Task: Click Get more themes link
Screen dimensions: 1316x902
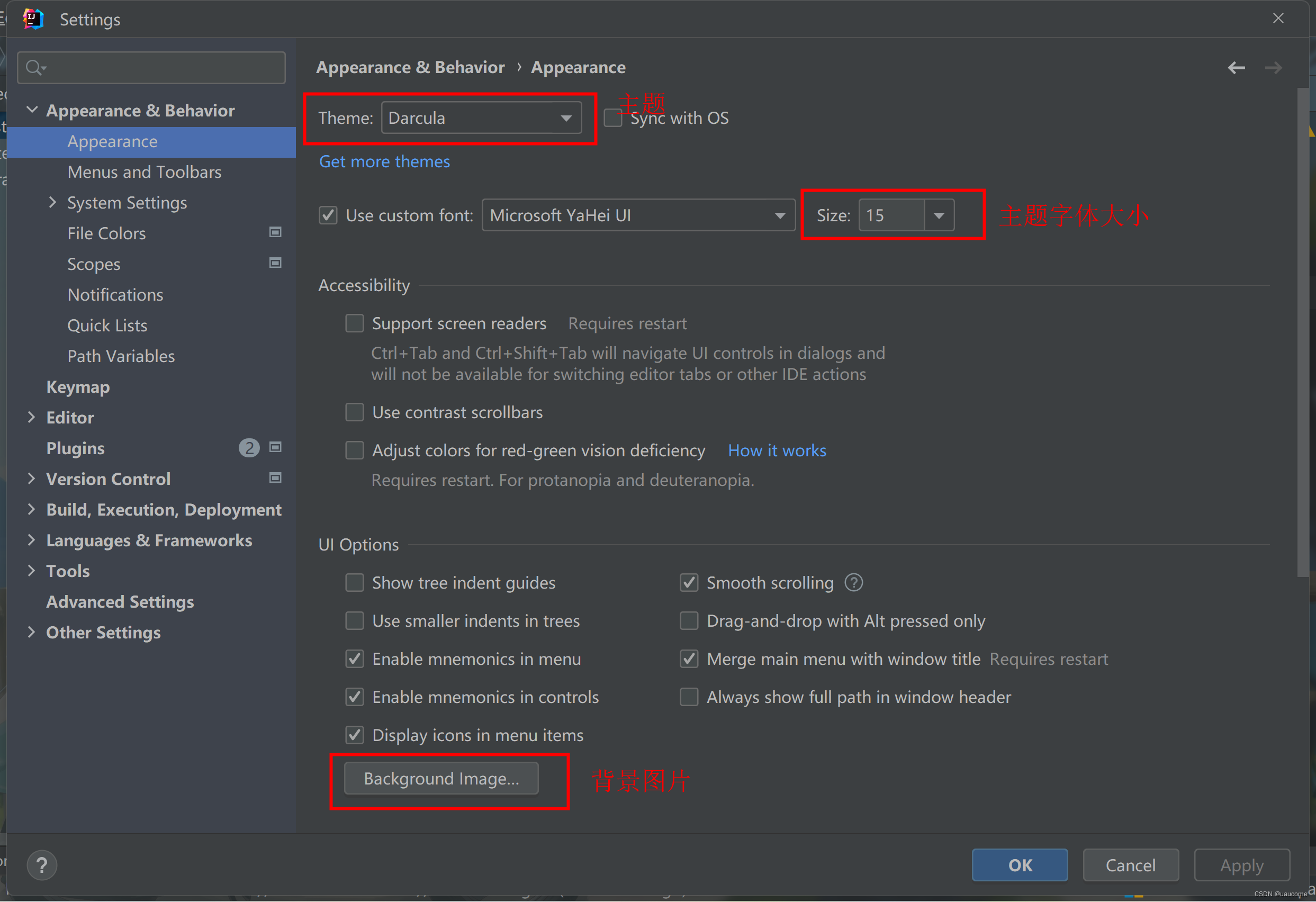Action: click(x=383, y=161)
